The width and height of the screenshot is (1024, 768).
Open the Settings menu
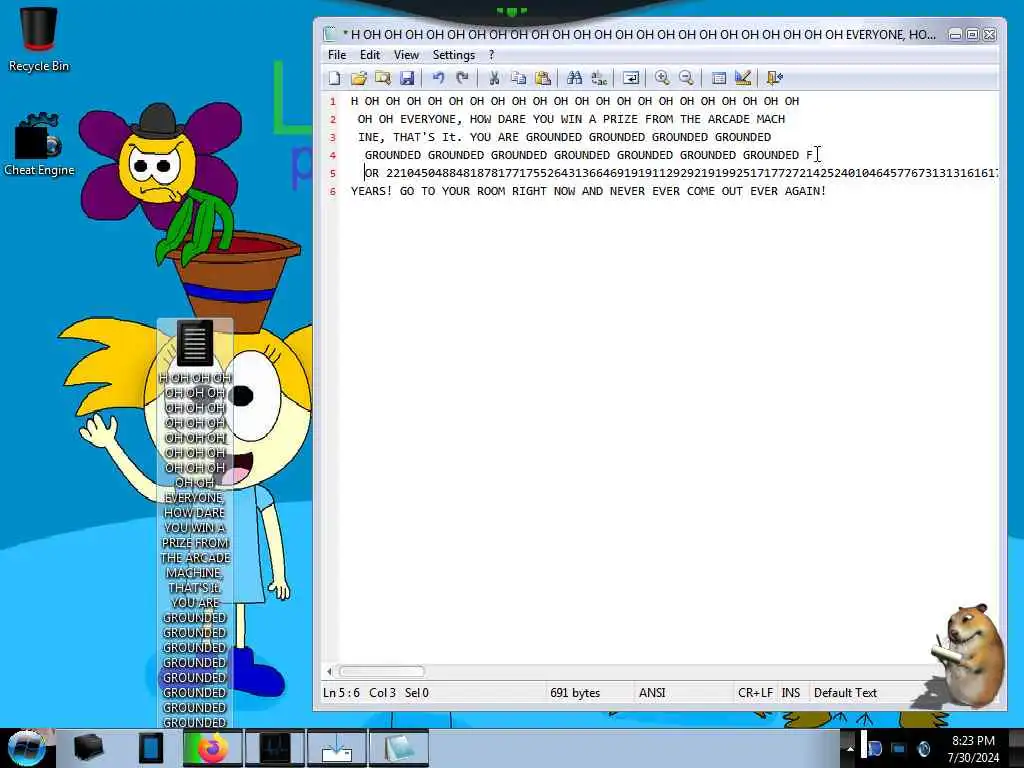coord(453,55)
